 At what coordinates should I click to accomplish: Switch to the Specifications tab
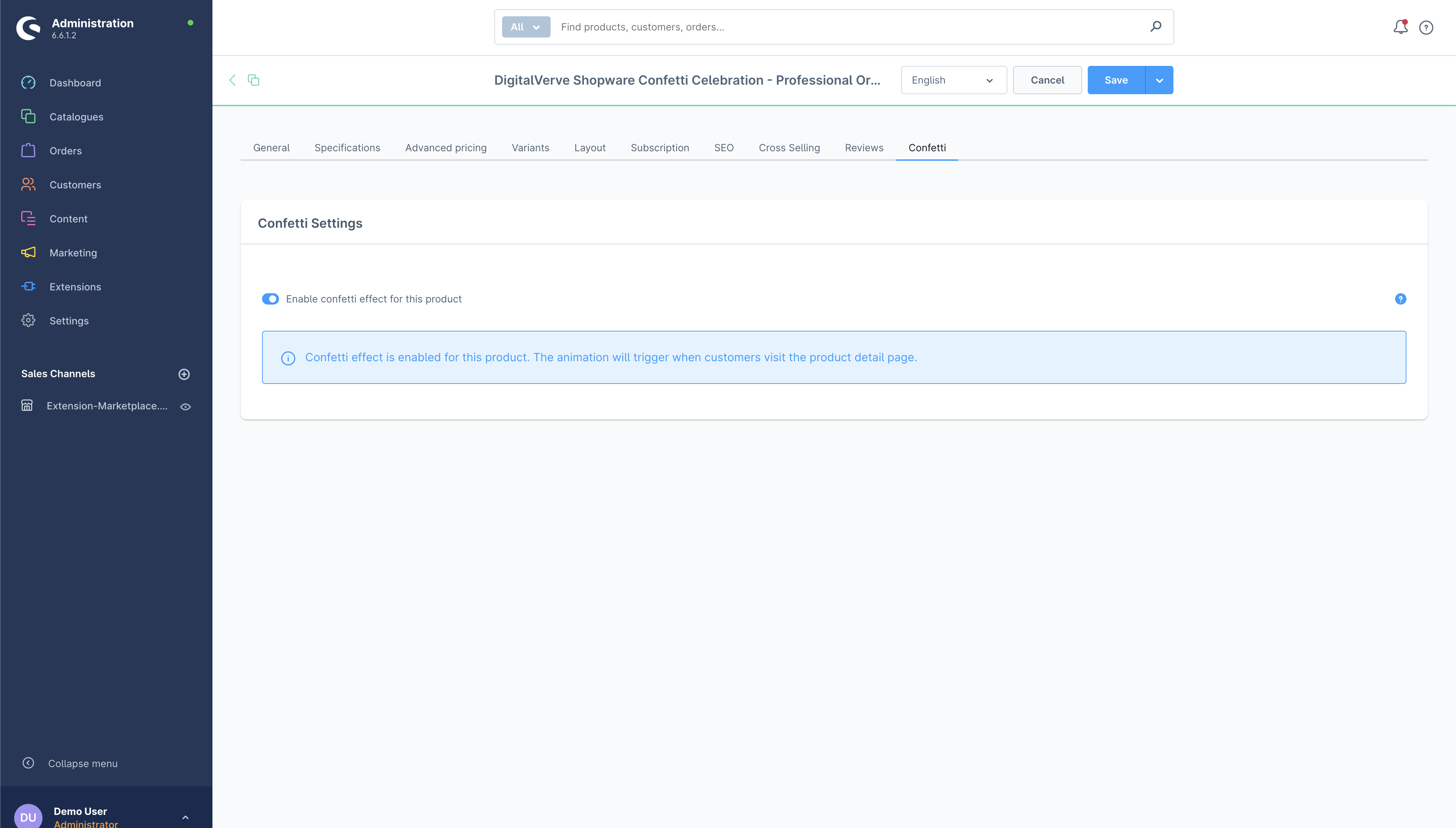click(347, 148)
